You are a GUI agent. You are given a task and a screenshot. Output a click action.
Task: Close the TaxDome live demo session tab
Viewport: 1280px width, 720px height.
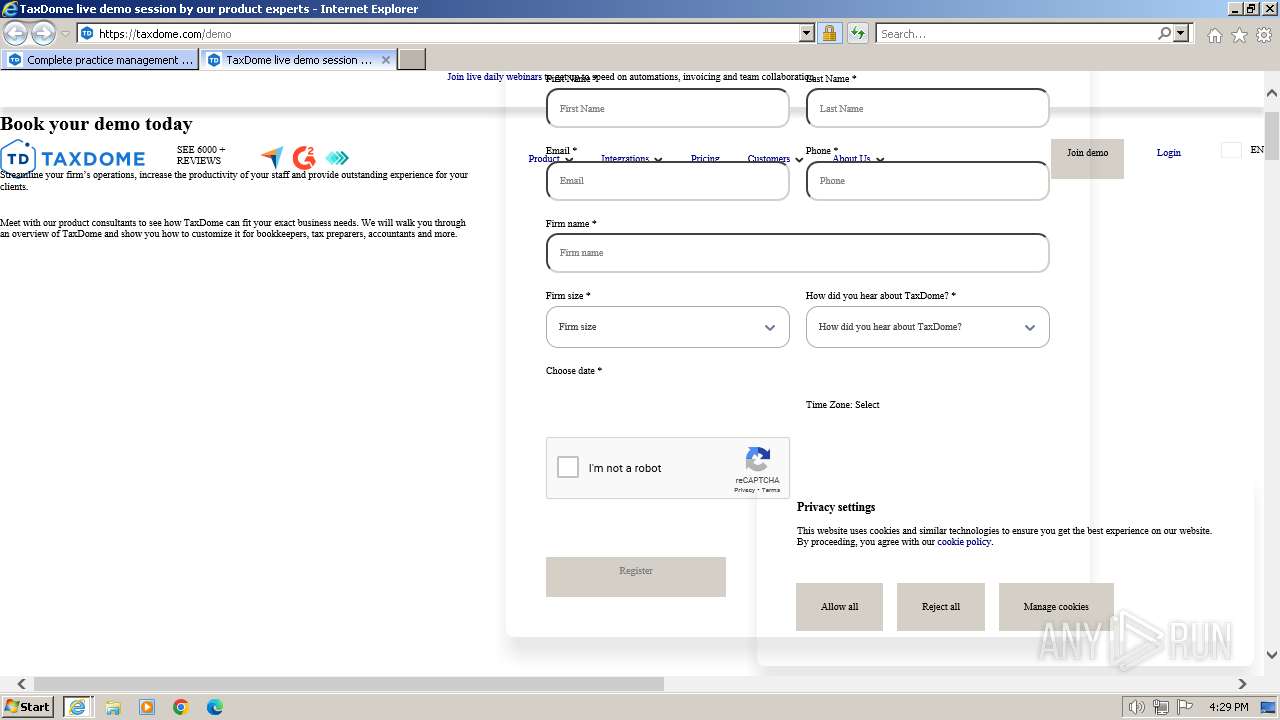point(386,60)
